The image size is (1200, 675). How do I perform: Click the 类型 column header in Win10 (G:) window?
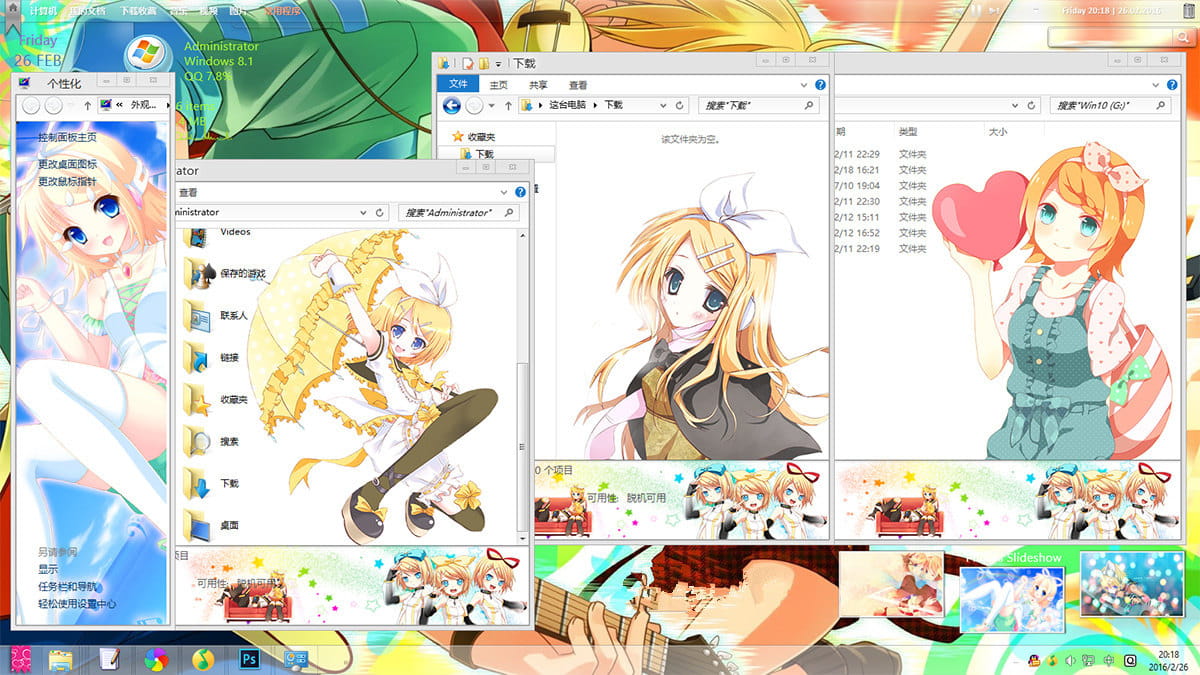[907, 131]
